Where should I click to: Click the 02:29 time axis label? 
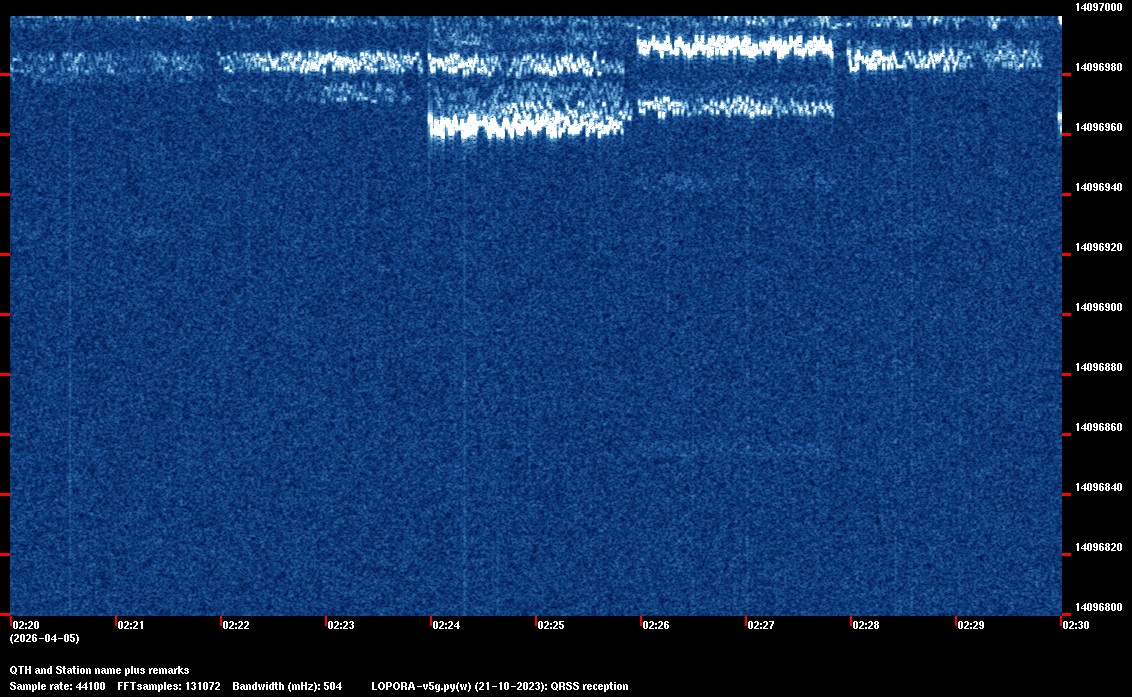click(971, 625)
